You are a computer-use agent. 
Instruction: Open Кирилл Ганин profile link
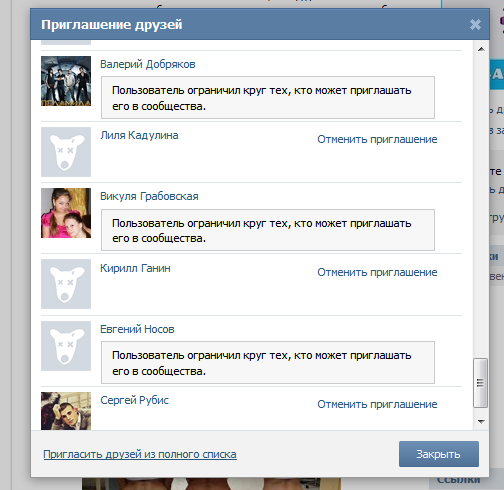pos(135,268)
